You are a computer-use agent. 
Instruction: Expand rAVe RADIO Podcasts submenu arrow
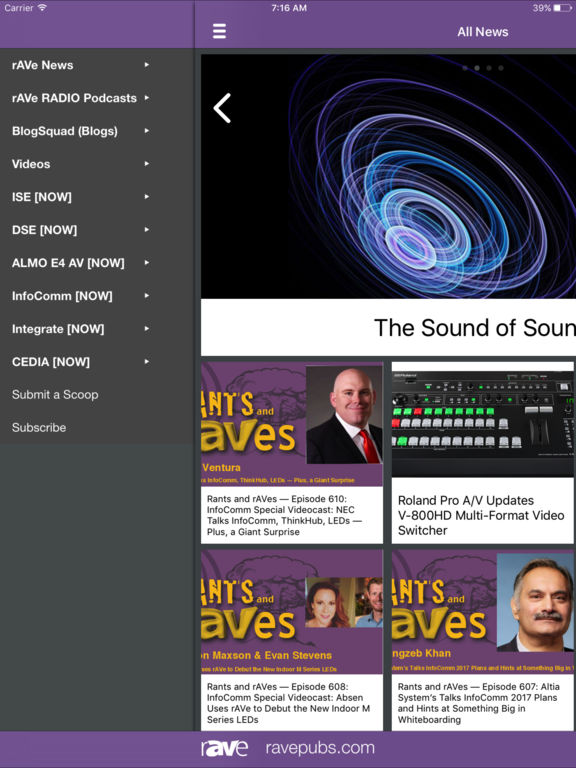click(146, 97)
